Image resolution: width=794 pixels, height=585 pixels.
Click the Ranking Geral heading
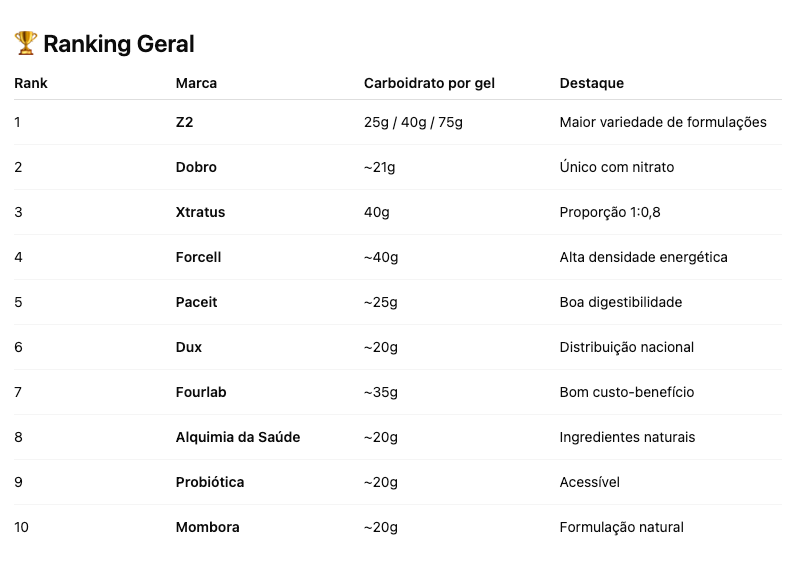(x=118, y=44)
